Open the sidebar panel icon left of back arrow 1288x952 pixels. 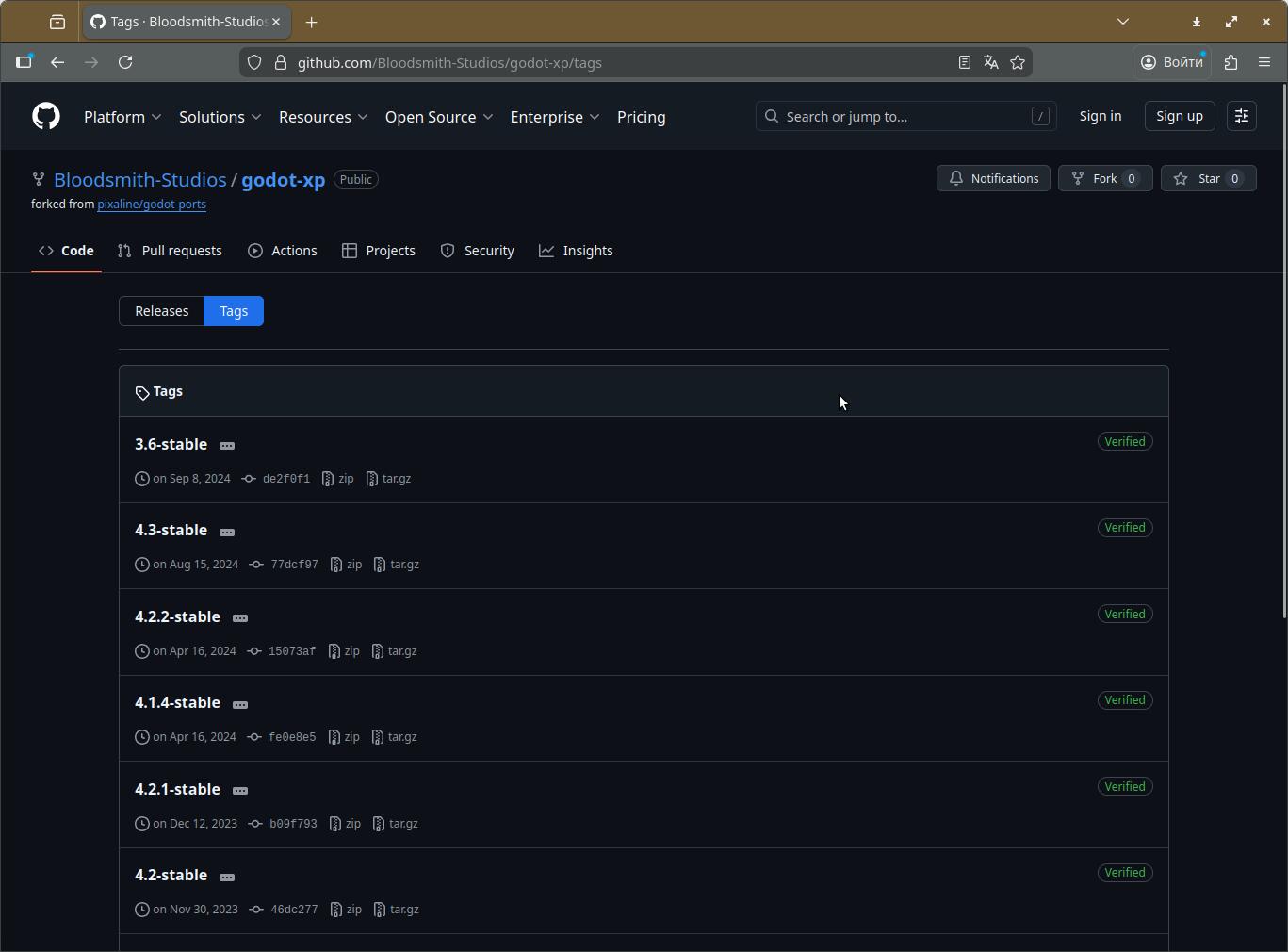pyautogui.click(x=24, y=62)
